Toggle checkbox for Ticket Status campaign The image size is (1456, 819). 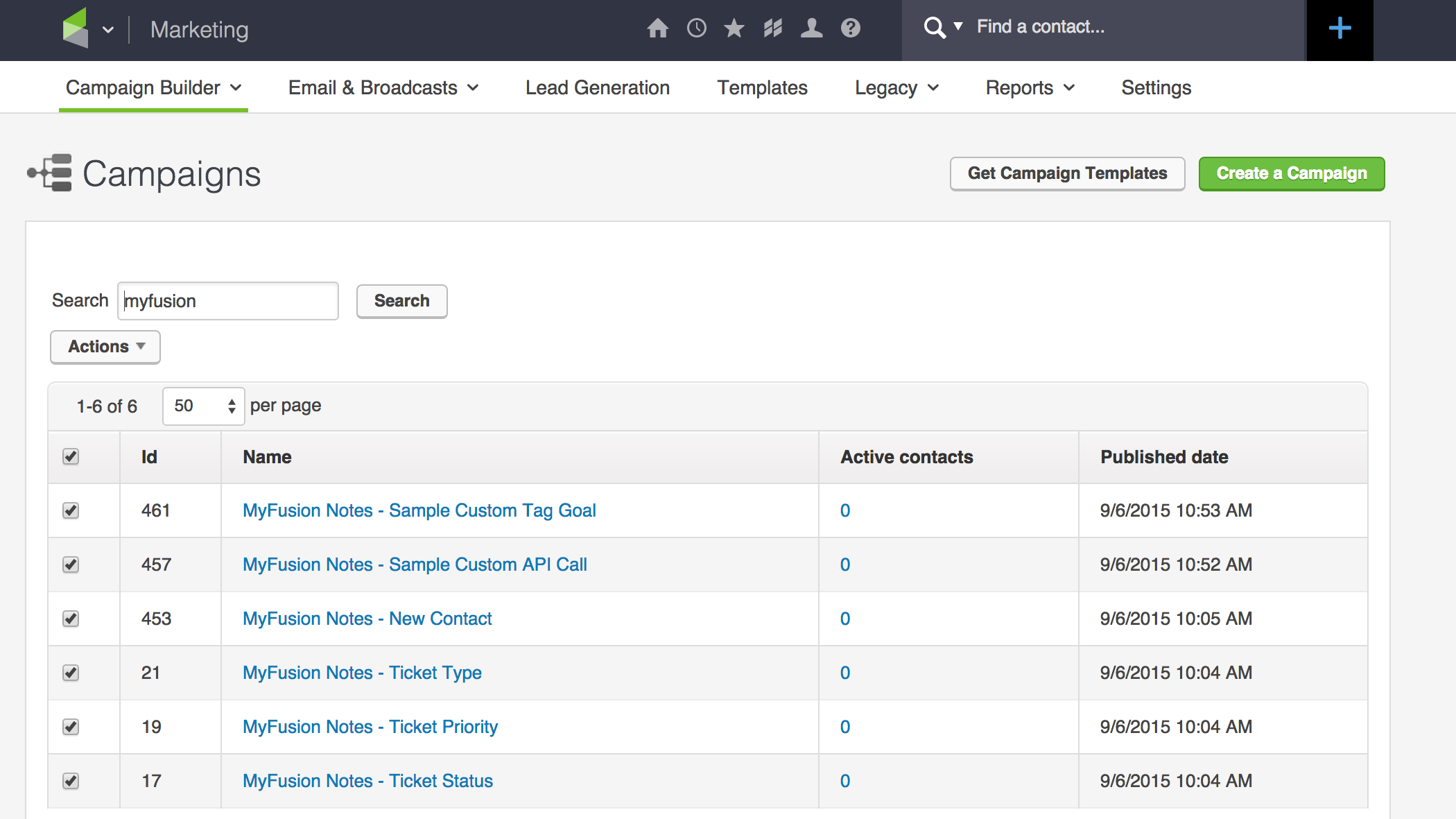click(71, 781)
